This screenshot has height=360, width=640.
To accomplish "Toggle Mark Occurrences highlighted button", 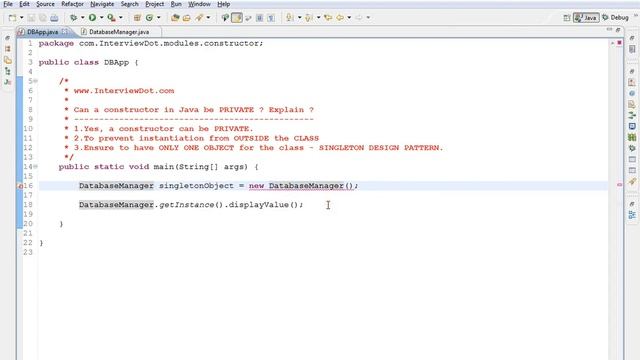I will click(237, 18).
